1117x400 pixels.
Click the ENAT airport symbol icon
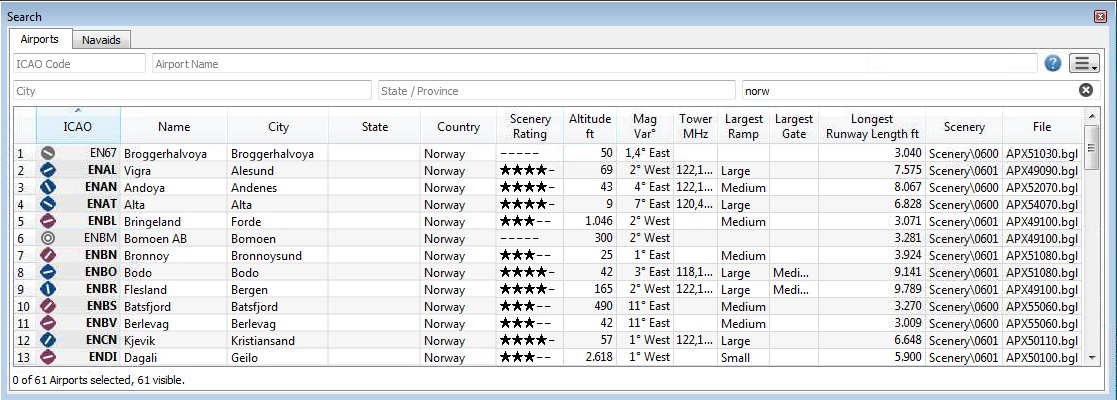(48, 204)
